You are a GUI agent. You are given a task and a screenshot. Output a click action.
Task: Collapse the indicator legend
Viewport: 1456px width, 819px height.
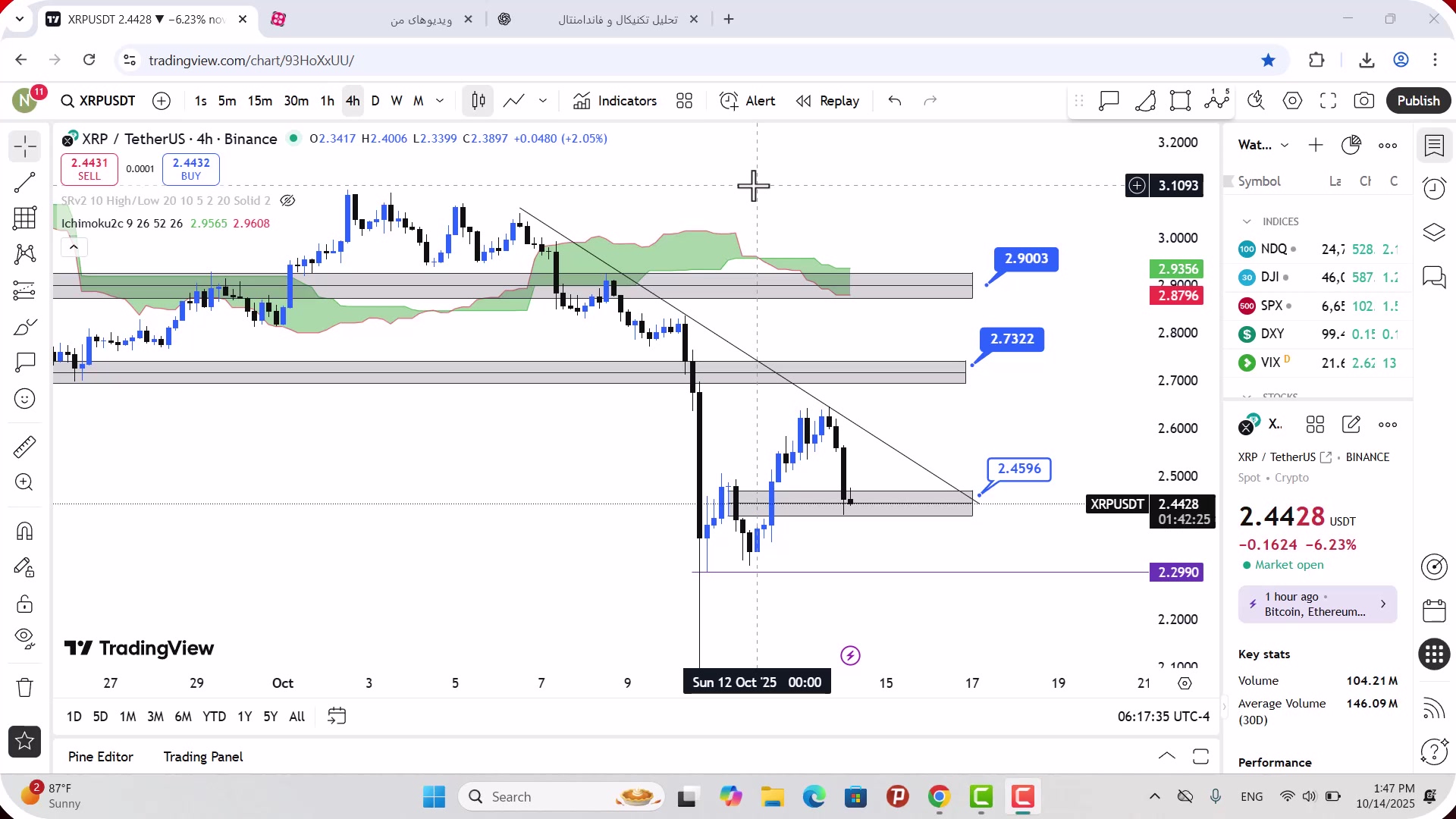point(74,247)
